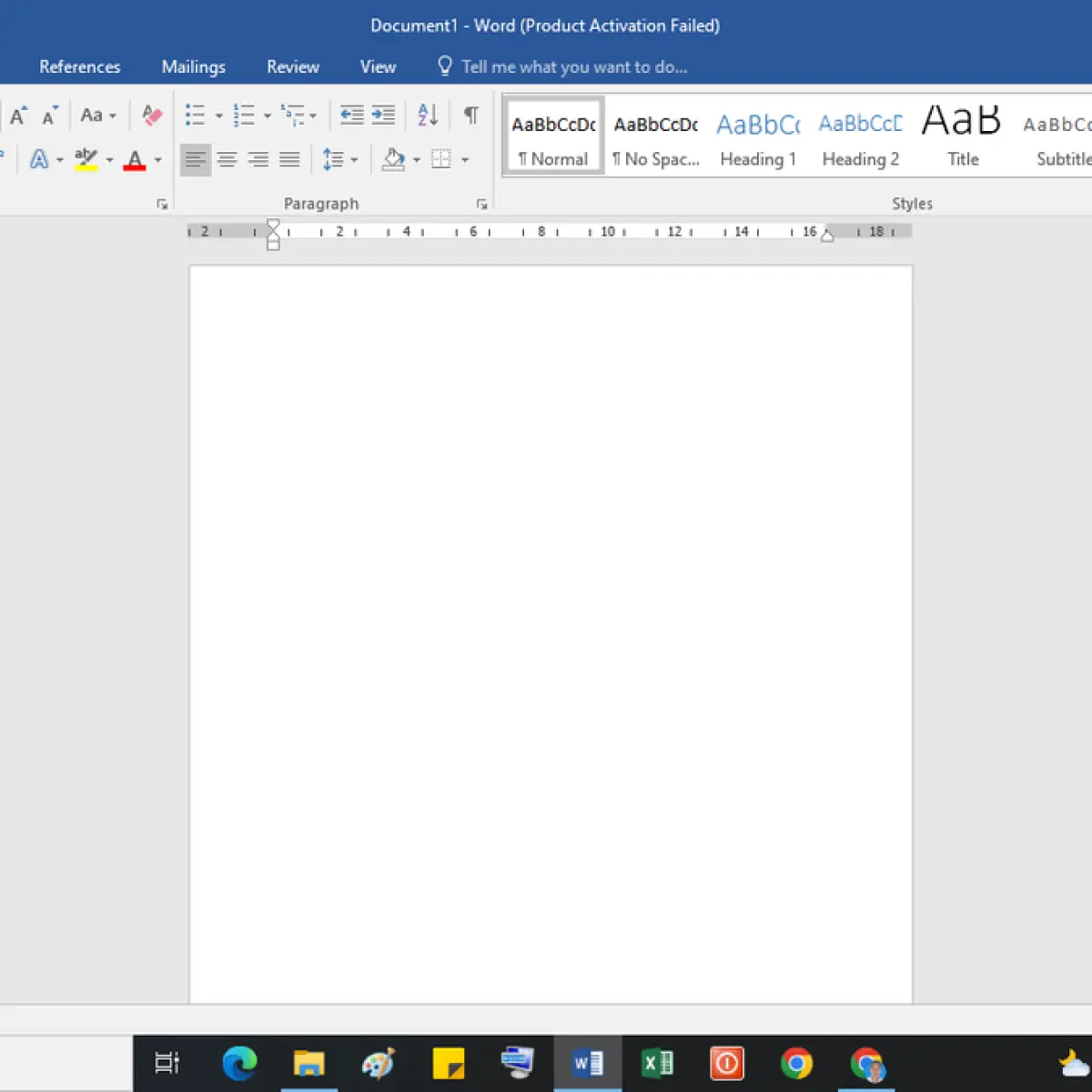Apply numbered list formatting
This screenshot has height=1092, width=1092.
(x=244, y=115)
